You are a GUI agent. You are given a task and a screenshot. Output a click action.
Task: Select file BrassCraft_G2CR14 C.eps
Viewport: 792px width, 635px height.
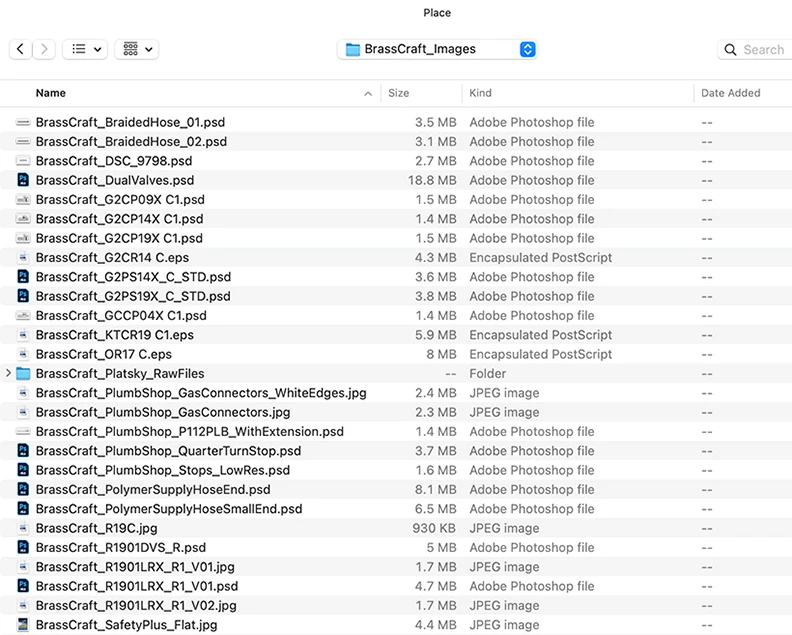112,258
